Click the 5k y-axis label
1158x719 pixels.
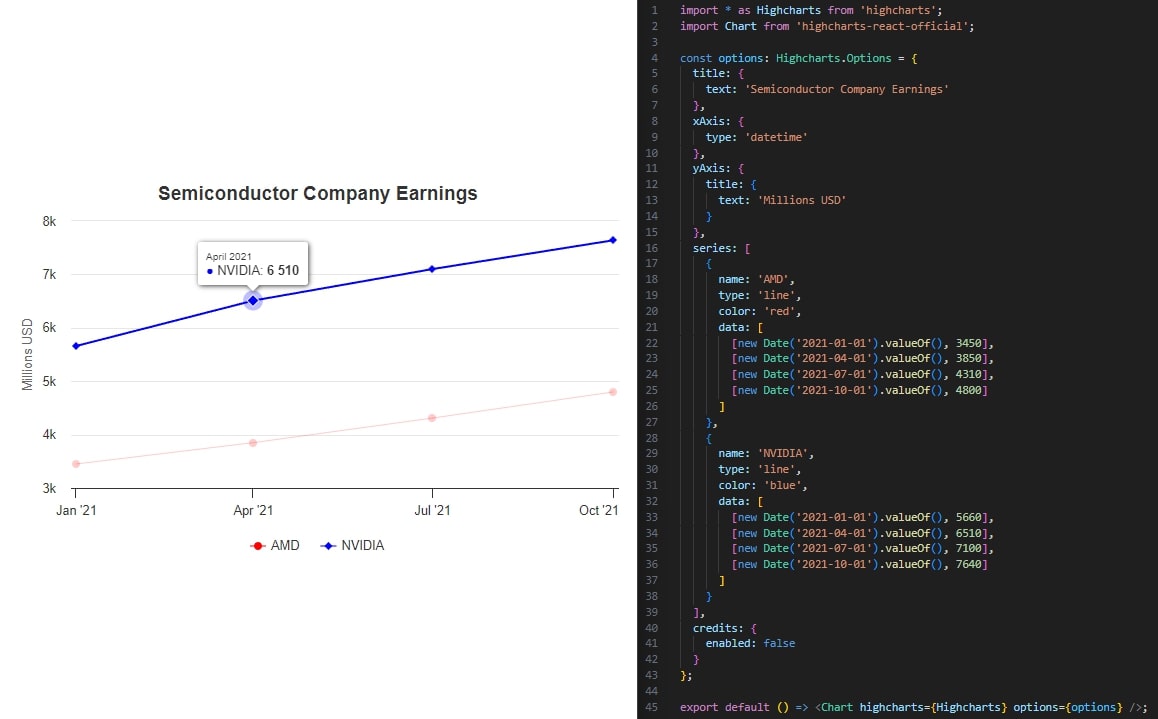click(x=49, y=382)
